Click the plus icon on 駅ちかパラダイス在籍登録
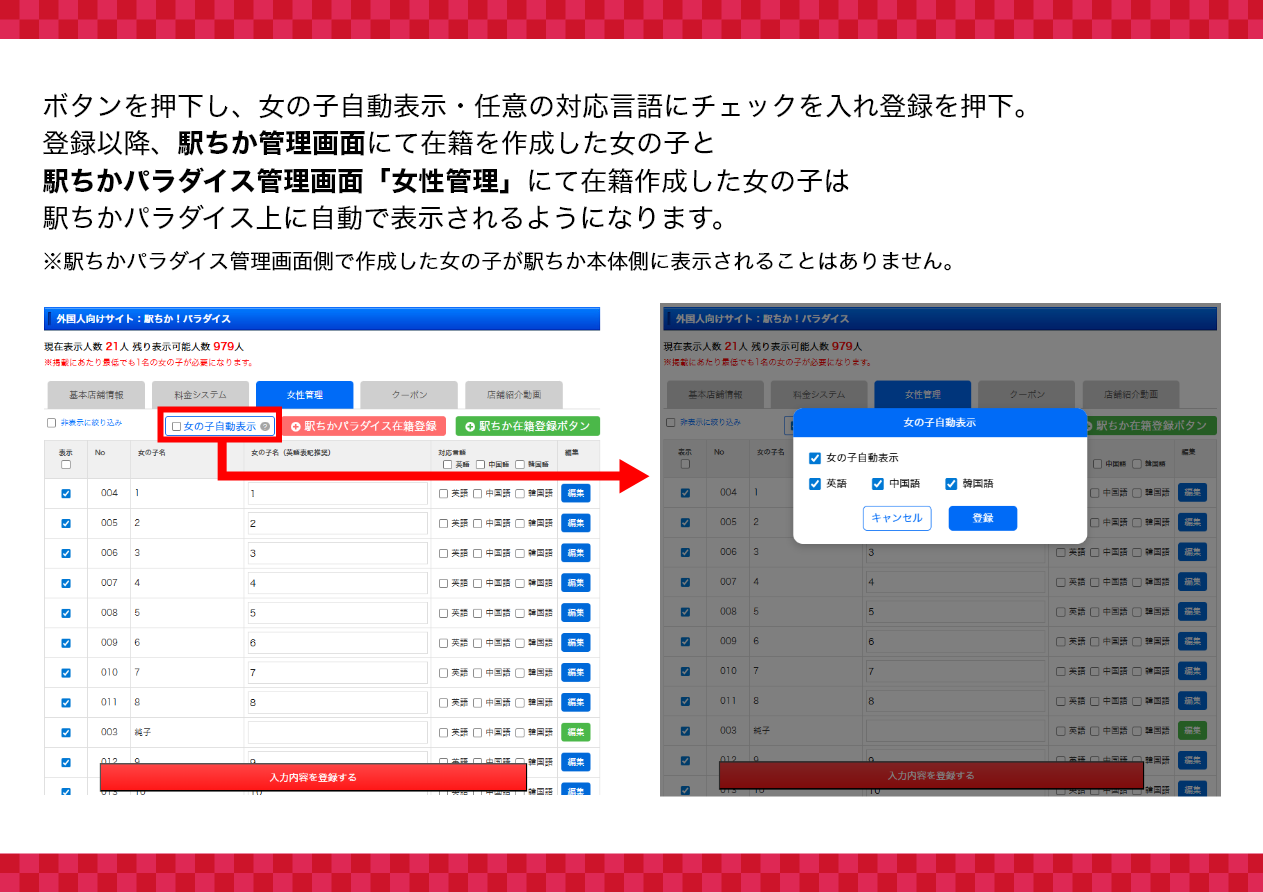 [x=296, y=426]
